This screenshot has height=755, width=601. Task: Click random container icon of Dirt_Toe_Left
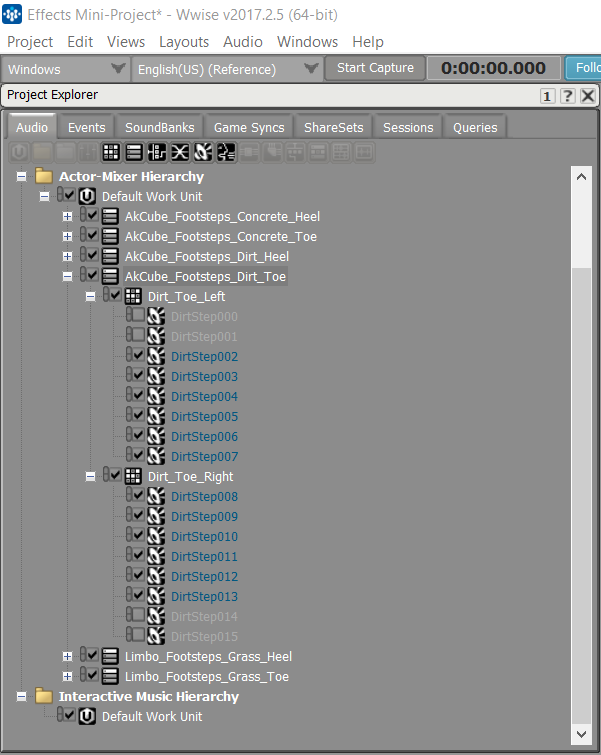click(133, 296)
